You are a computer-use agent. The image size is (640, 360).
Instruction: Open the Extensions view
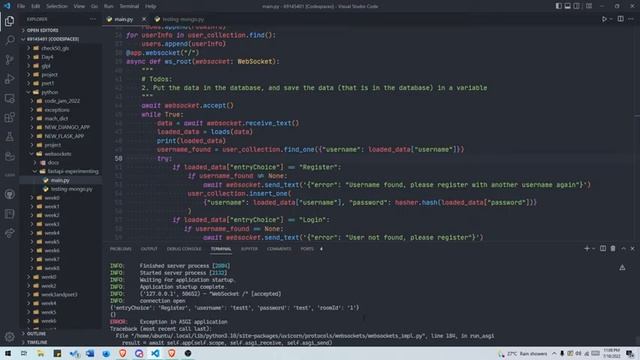click(x=9, y=118)
